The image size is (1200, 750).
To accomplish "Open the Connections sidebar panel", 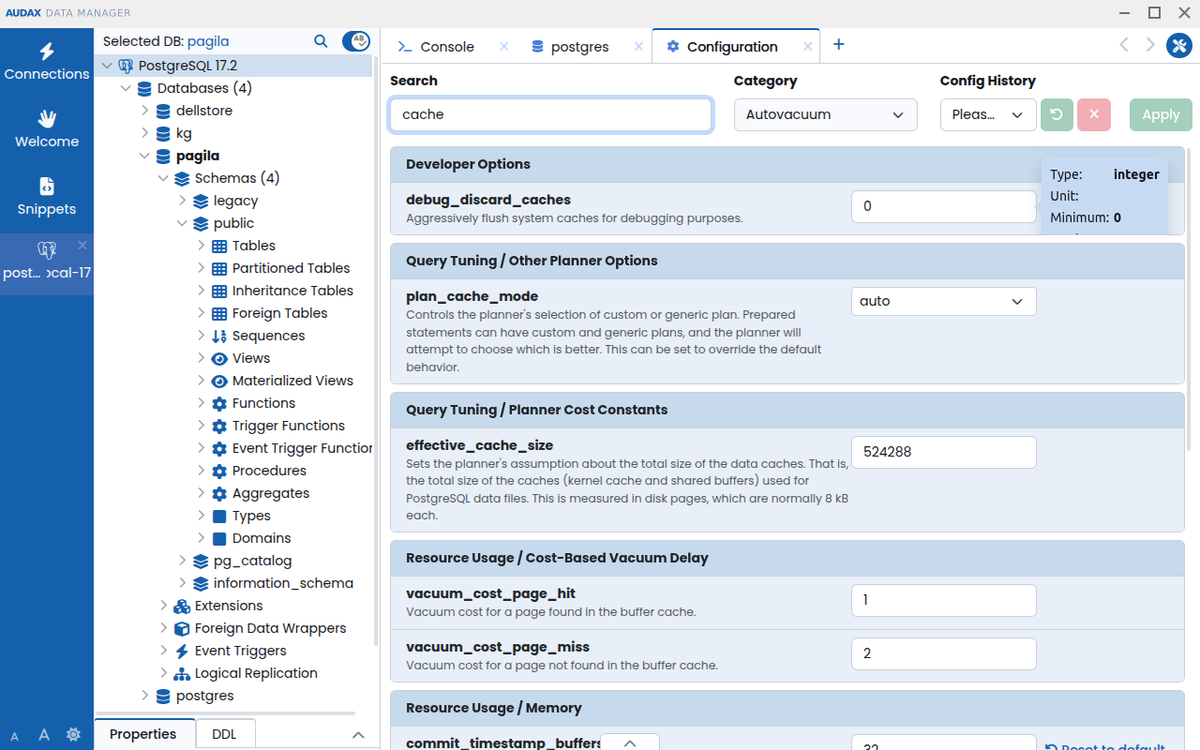I will pyautogui.click(x=47, y=61).
